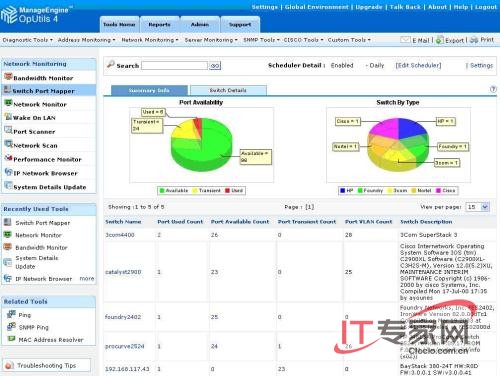The image size is (500, 376).
Task: Open the catalyst2900 switch entry
Action: click(123, 272)
